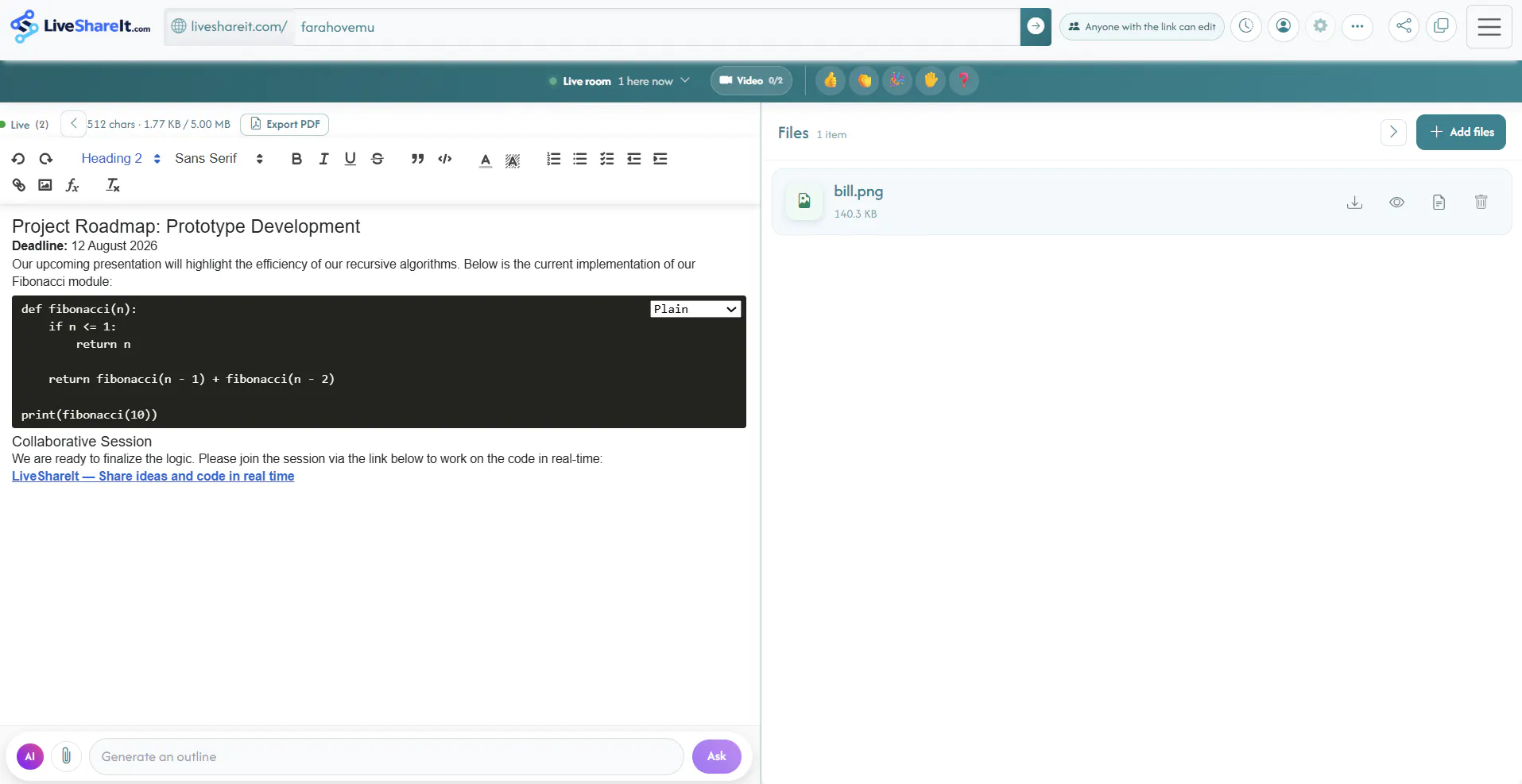Click the bill.png file name
This screenshot has width=1522, height=784.
tap(858, 191)
